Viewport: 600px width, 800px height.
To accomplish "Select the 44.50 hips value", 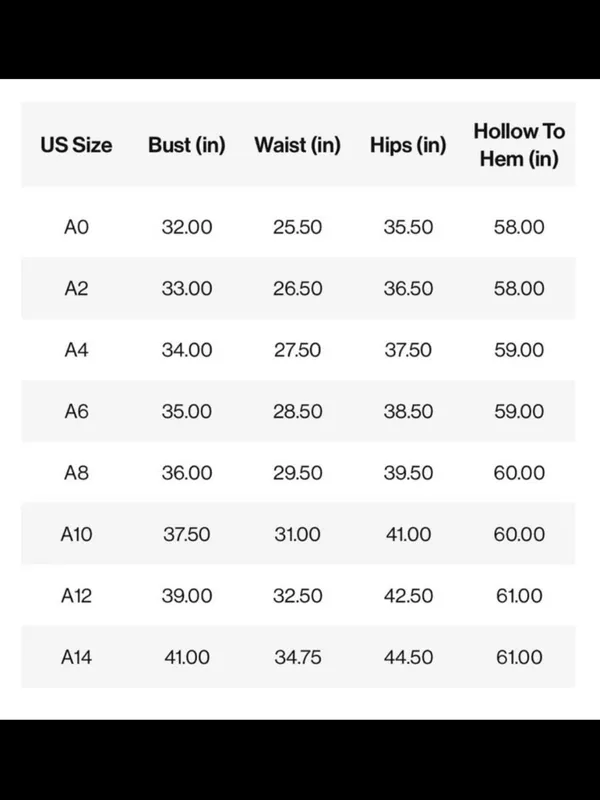I will pos(408,657).
